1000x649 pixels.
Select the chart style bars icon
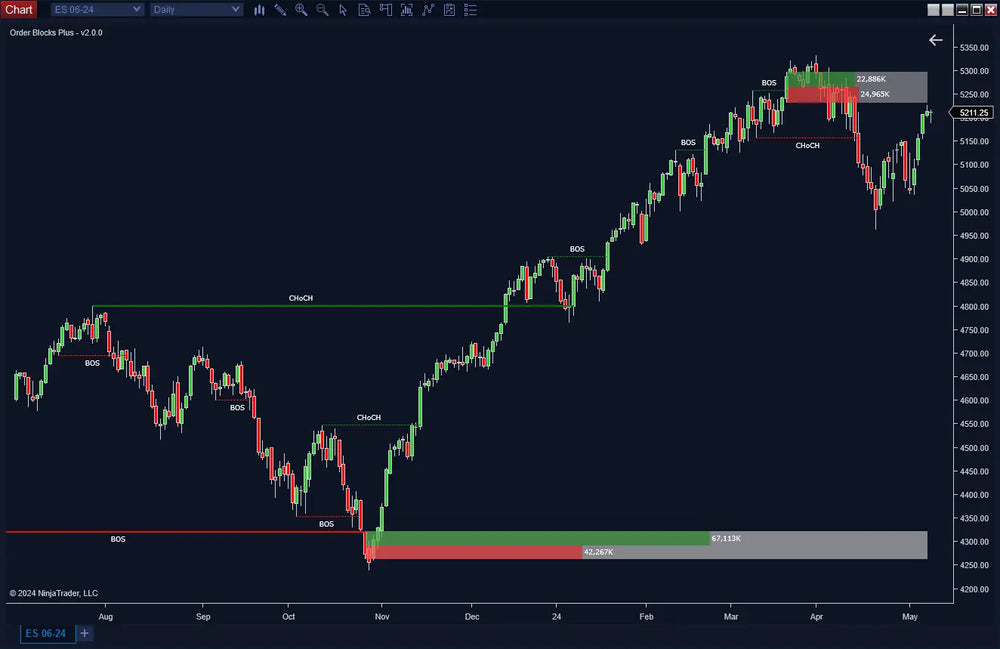point(259,10)
